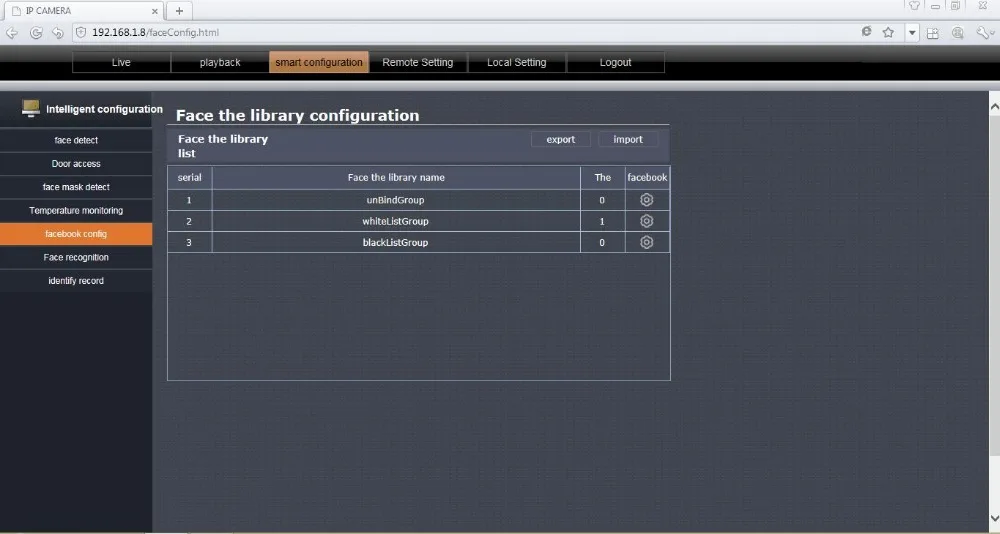Click Intelligent configuration monitor icon
Viewport: 1000px width, 534px height.
[x=30, y=108]
